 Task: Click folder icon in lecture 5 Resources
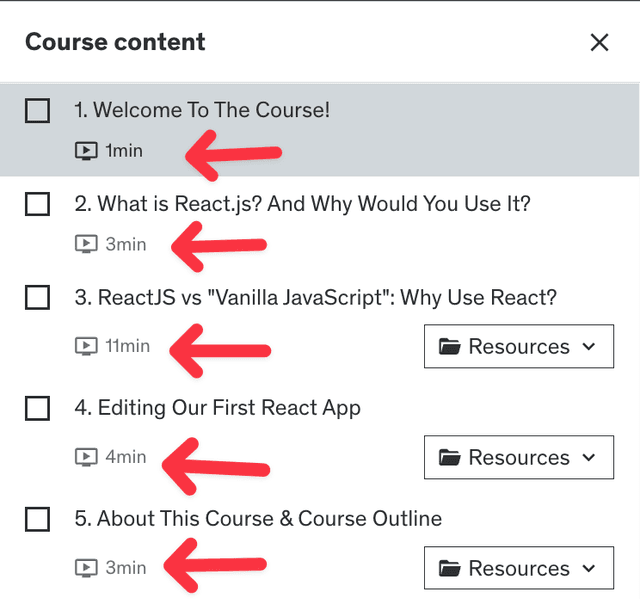[450, 569]
